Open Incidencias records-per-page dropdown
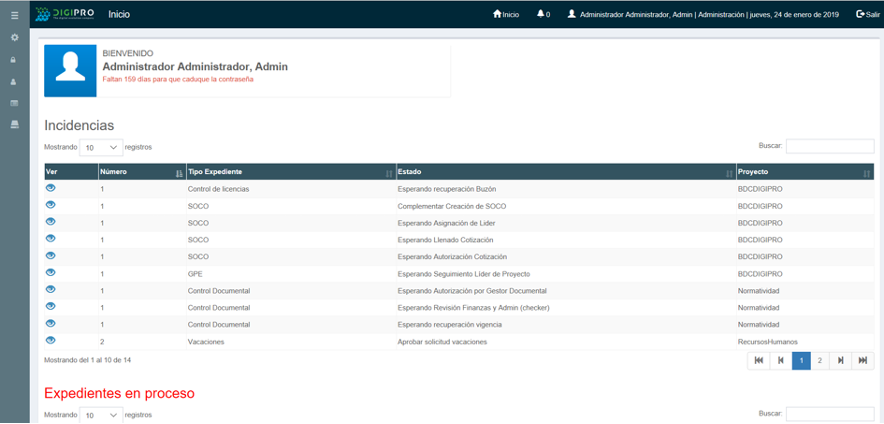Image resolution: width=884 pixels, height=424 pixels. click(x=101, y=147)
